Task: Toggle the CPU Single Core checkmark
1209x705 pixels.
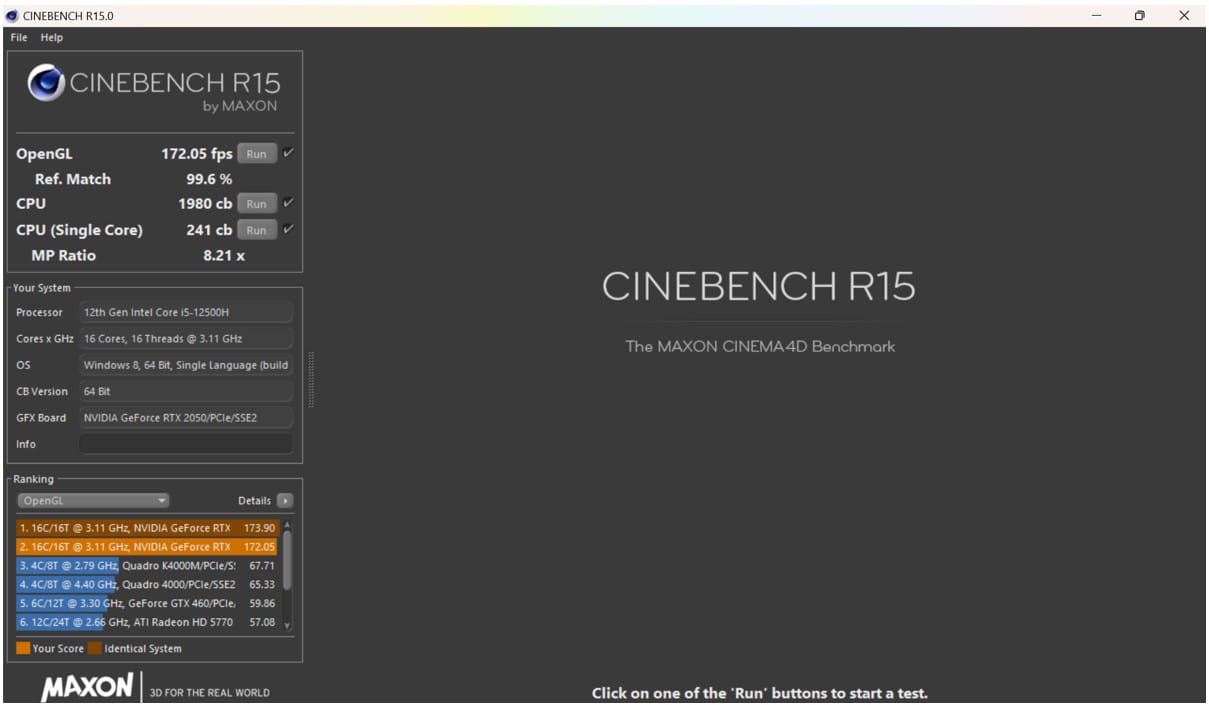Action: pos(288,229)
